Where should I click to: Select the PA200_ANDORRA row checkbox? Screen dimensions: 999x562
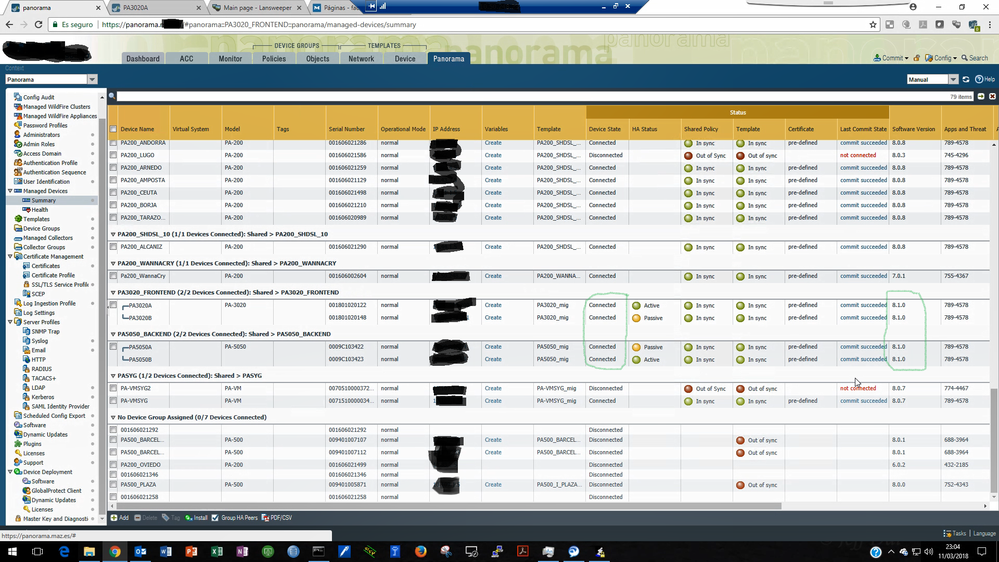[x=113, y=143]
